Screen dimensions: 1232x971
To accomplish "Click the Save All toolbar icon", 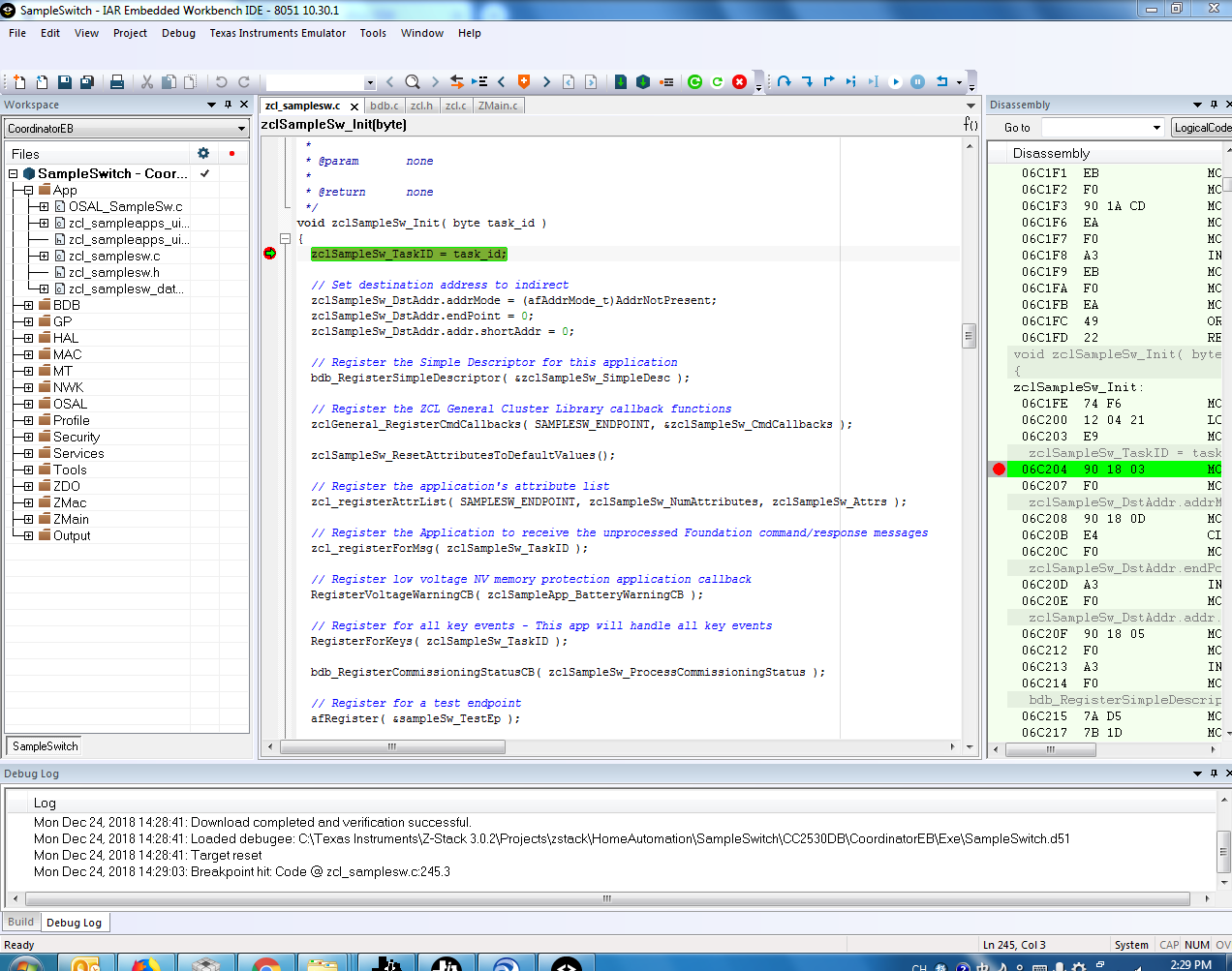I will (87, 82).
